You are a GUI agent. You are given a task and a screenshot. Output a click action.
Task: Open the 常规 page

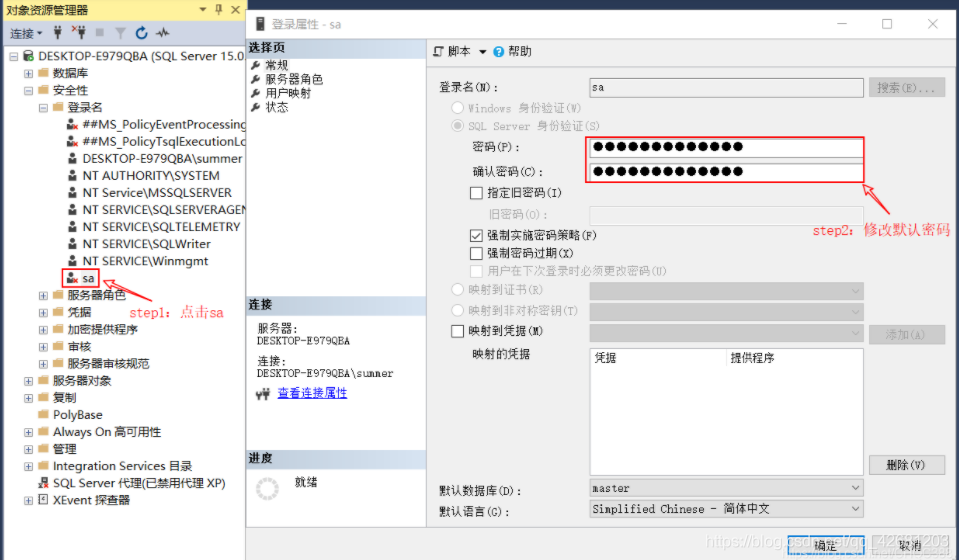276,65
